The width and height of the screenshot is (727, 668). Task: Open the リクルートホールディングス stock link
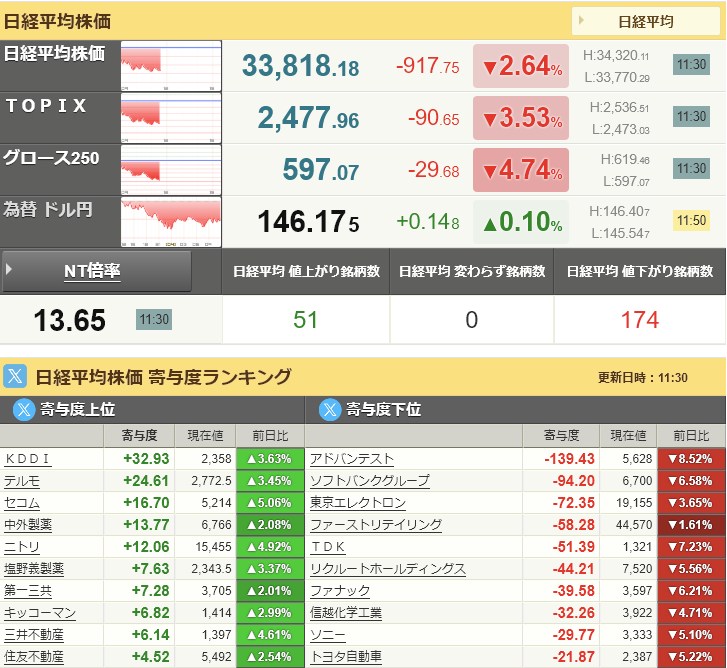pos(388,569)
